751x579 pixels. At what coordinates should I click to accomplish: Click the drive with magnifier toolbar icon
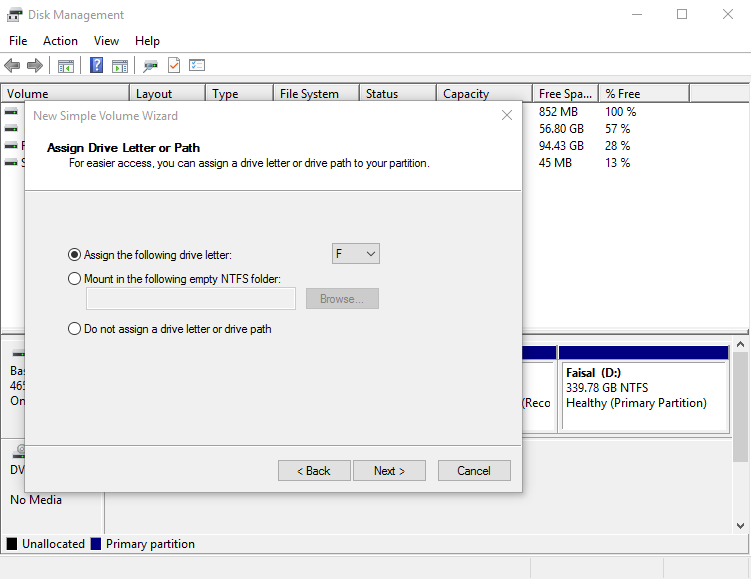(x=150, y=66)
